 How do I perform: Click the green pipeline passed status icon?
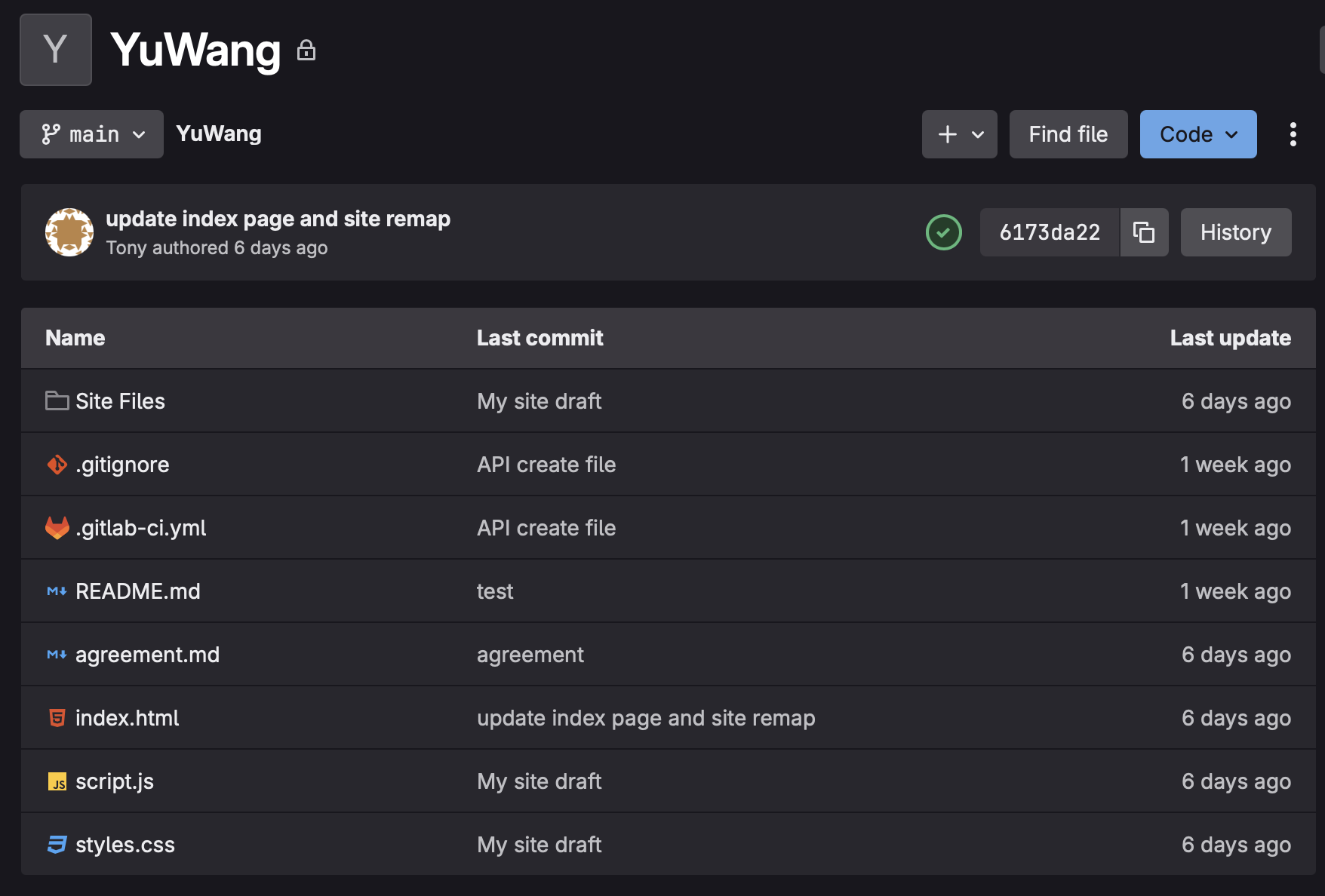click(943, 232)
